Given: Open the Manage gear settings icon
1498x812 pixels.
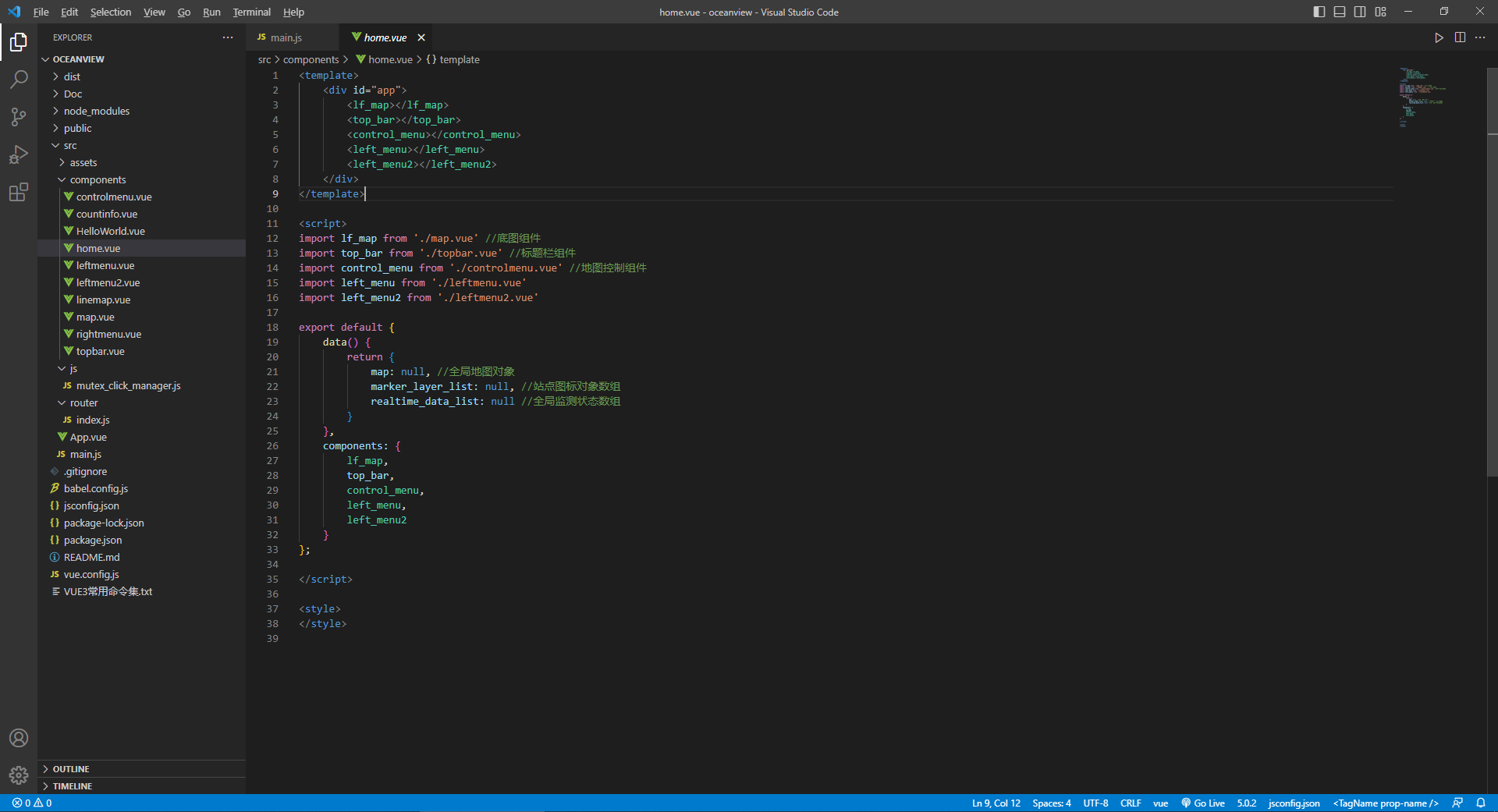Looking at the screenshot, I should 19,775.
